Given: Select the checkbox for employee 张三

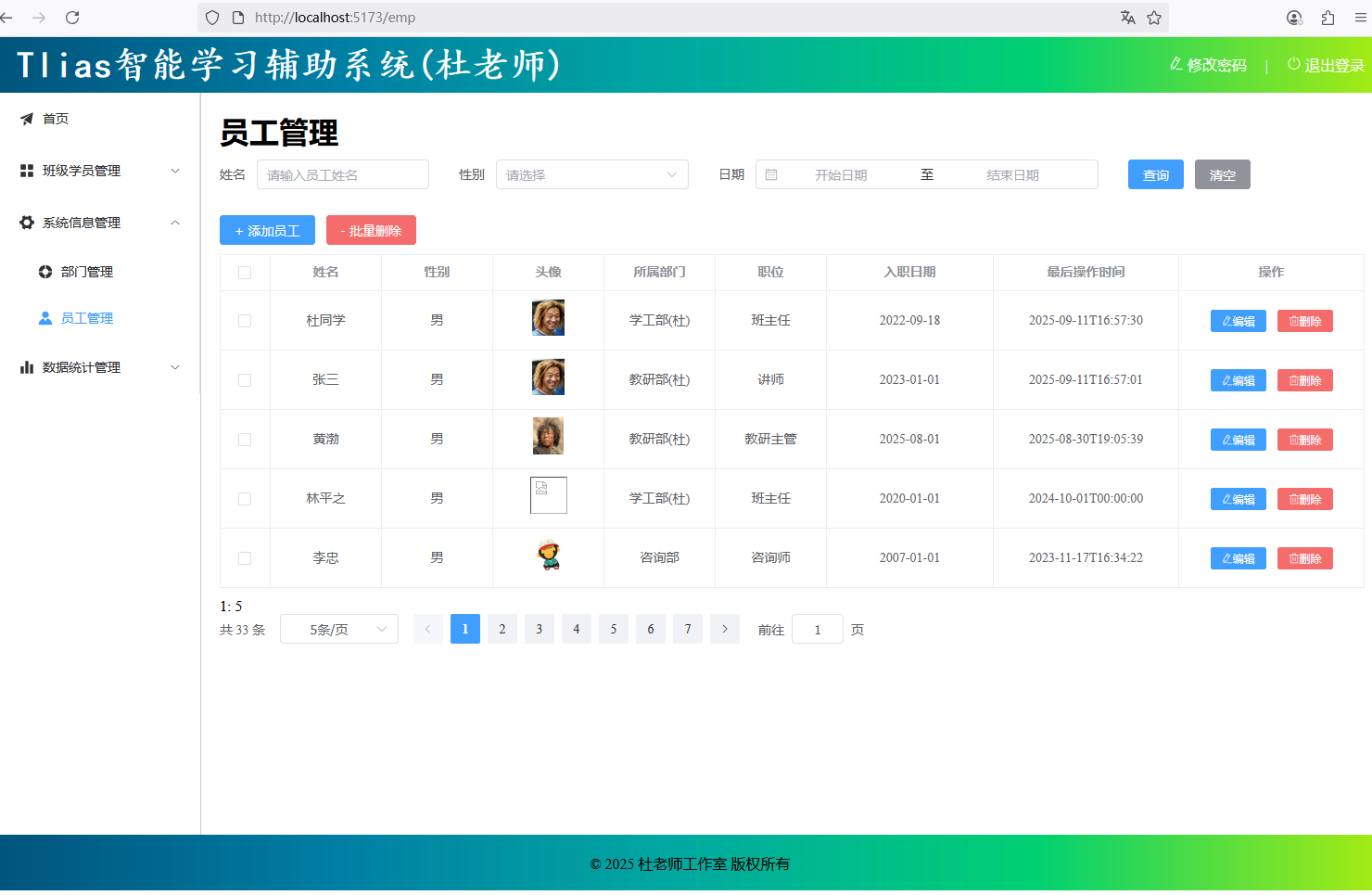Looking at the screenshot, I should click(x=245, y=380).
